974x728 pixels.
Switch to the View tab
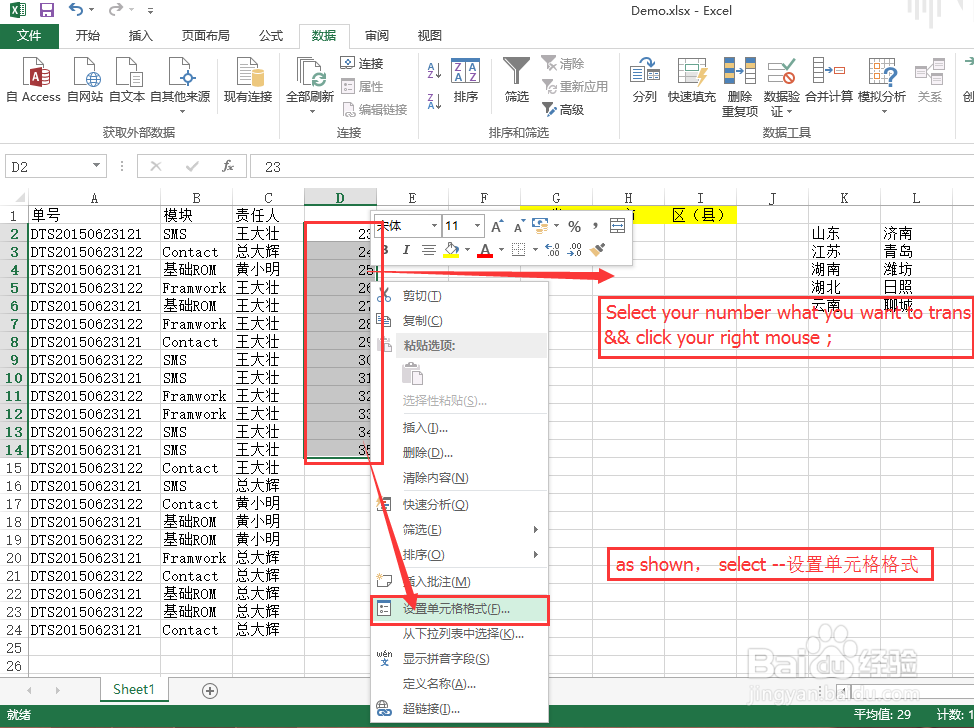[x=430, y=35]
